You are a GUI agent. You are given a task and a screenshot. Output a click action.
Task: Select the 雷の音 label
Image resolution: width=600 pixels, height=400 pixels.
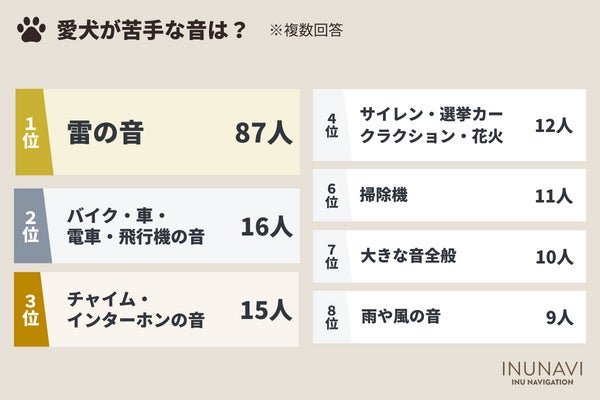104,134
